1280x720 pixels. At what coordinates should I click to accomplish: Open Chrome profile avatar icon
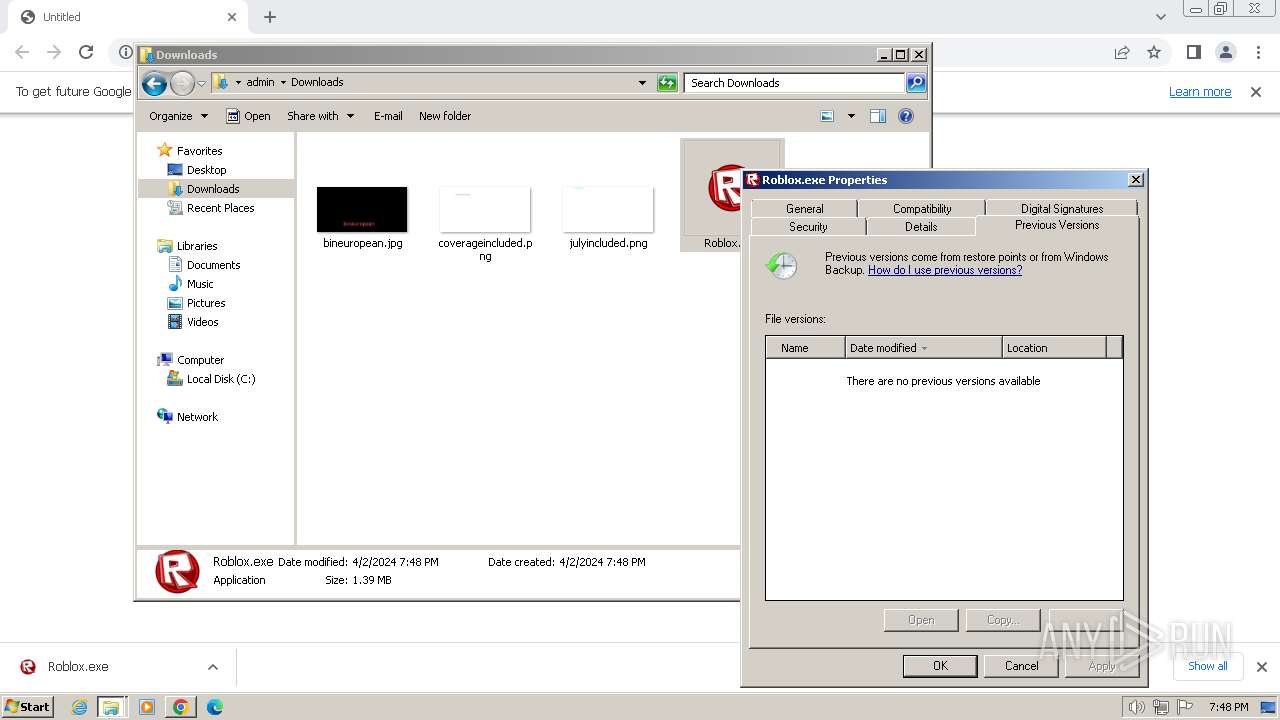[1225, 52]
